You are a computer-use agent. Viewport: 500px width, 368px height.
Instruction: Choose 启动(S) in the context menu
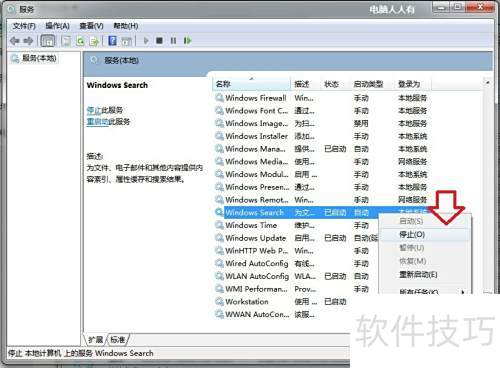(x=425, y=221)
